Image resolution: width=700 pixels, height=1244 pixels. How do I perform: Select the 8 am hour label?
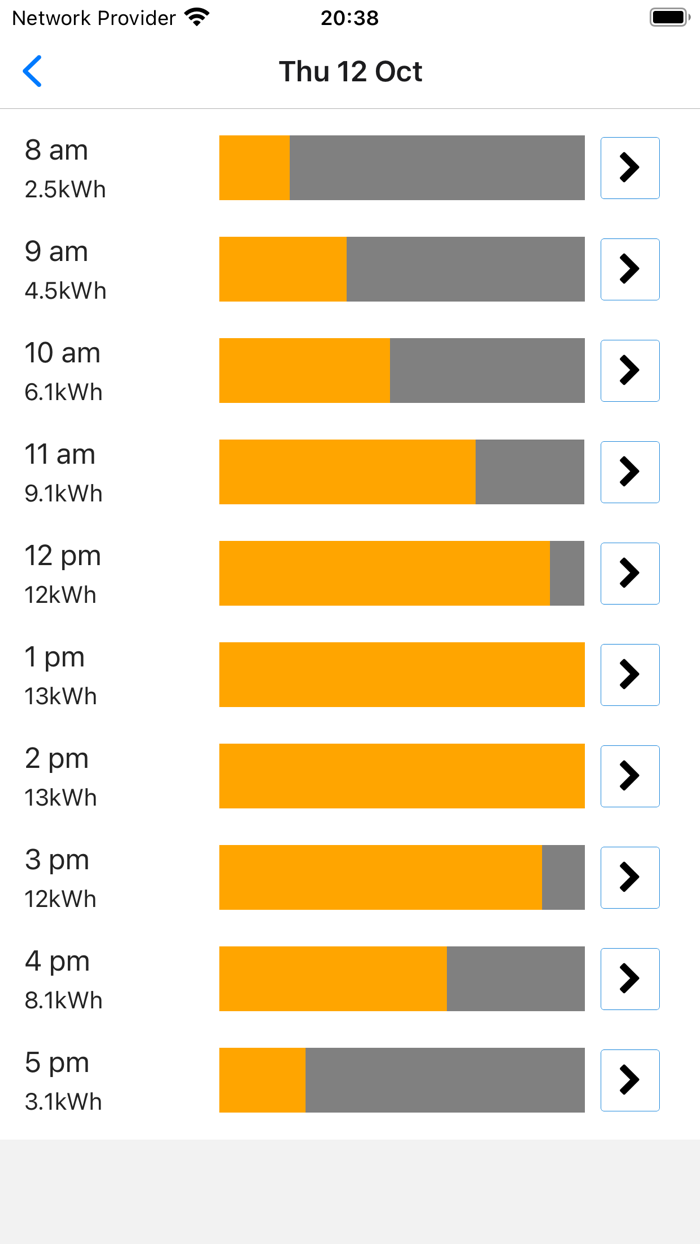point(58,150)
